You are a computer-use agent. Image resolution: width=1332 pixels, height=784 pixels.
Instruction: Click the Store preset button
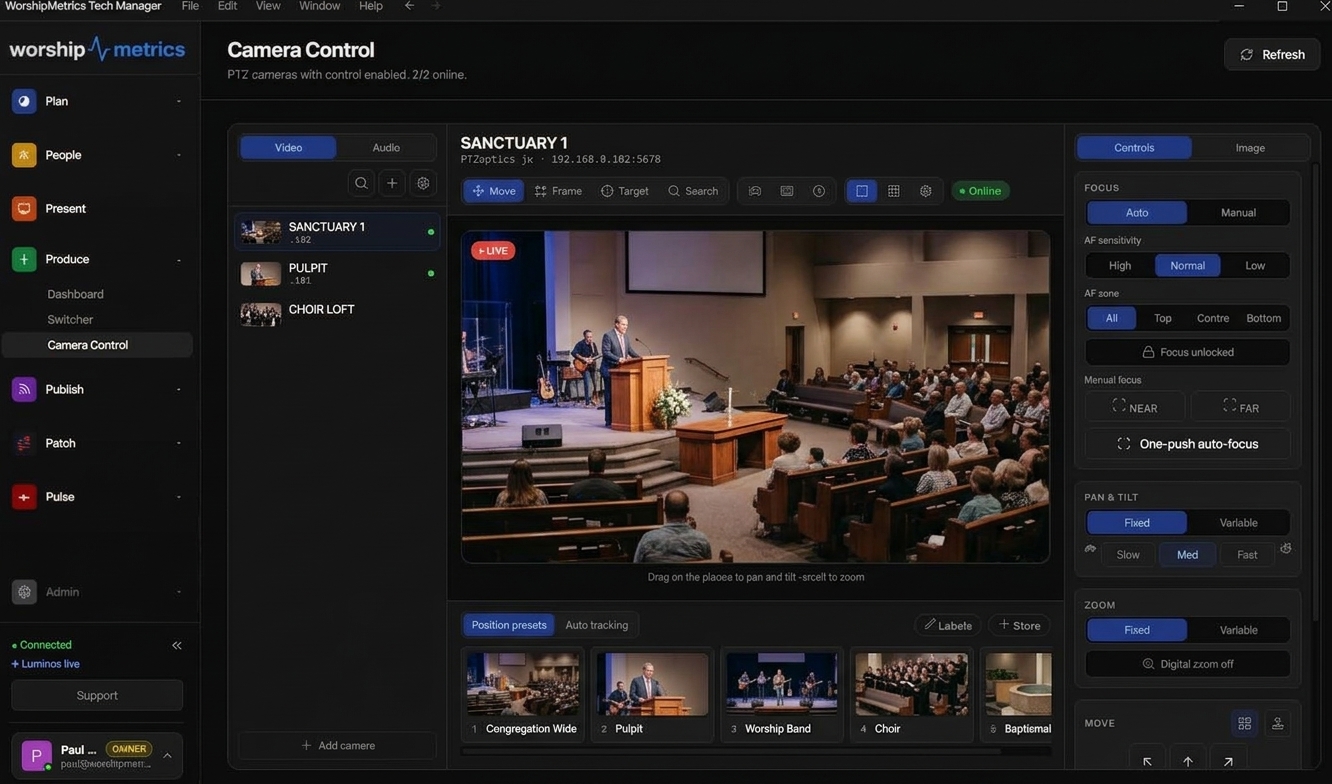[x=1019, y=626]
